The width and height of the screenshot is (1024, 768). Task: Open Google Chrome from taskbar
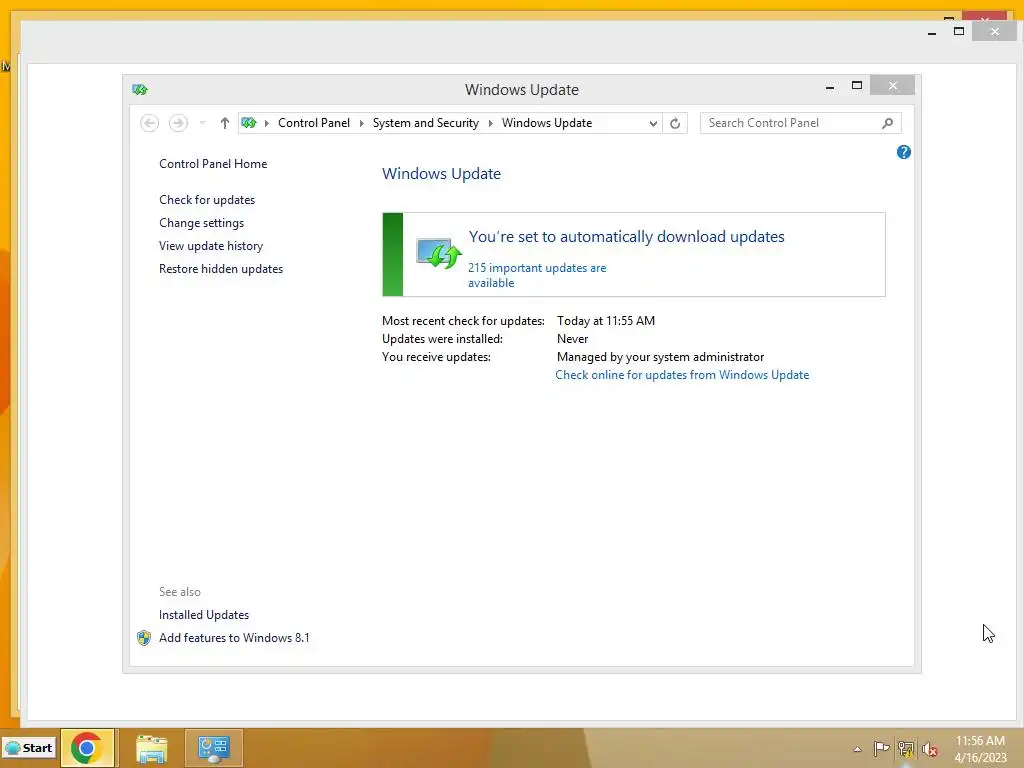pyautogui.click(x=88, y=748)
